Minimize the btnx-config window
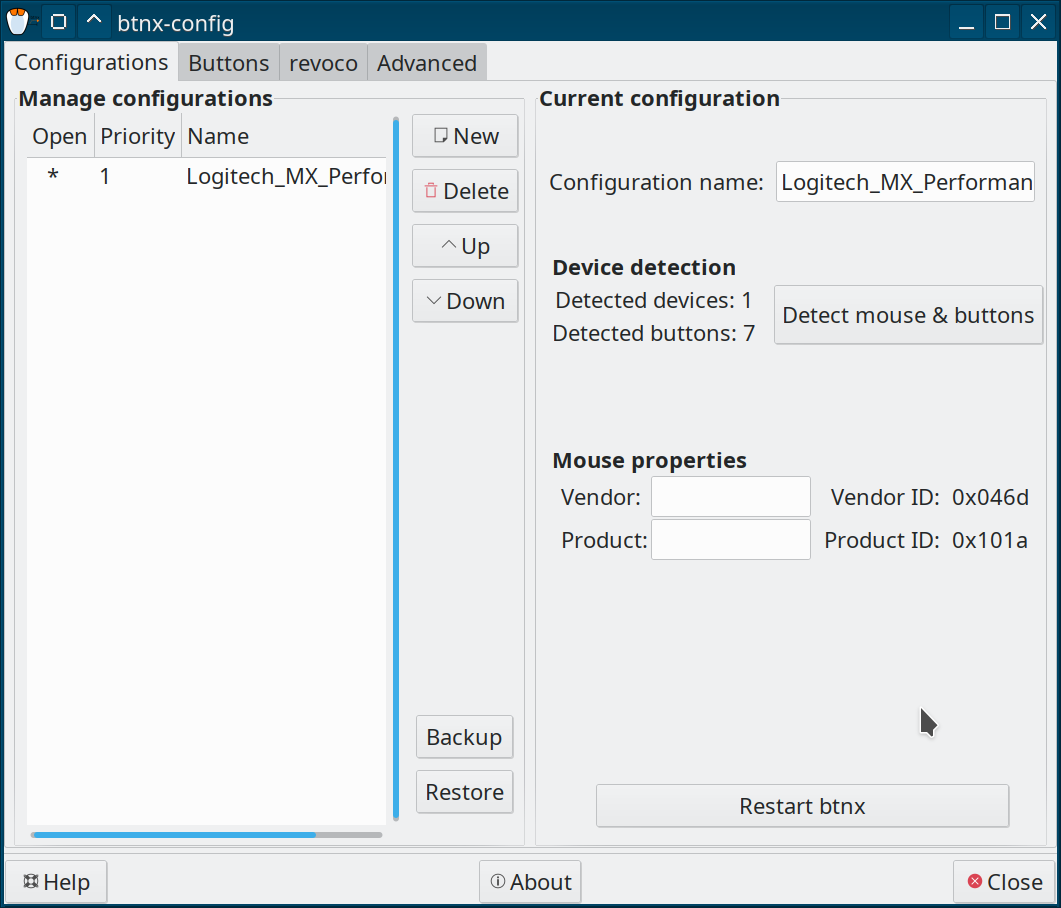Screen dimensions: 1061x908 coord(966,22)
